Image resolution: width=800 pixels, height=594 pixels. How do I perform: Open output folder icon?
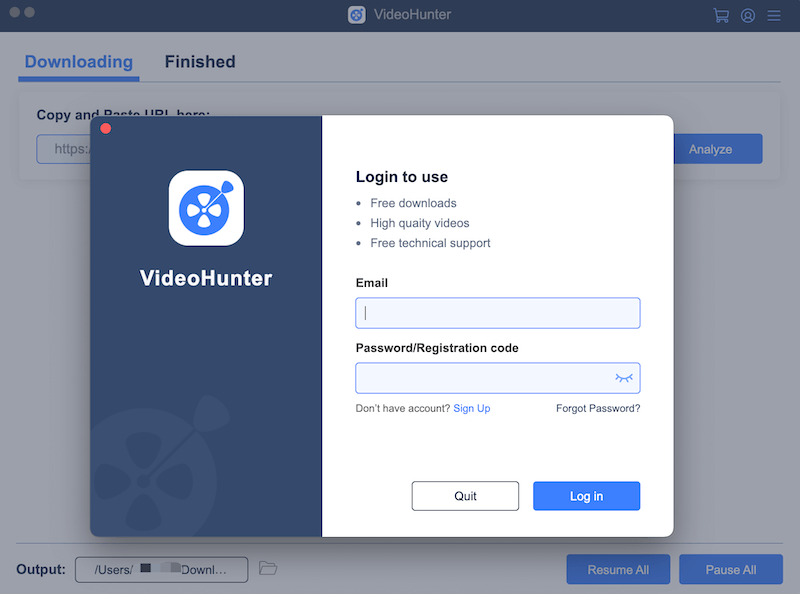[268, 568]
